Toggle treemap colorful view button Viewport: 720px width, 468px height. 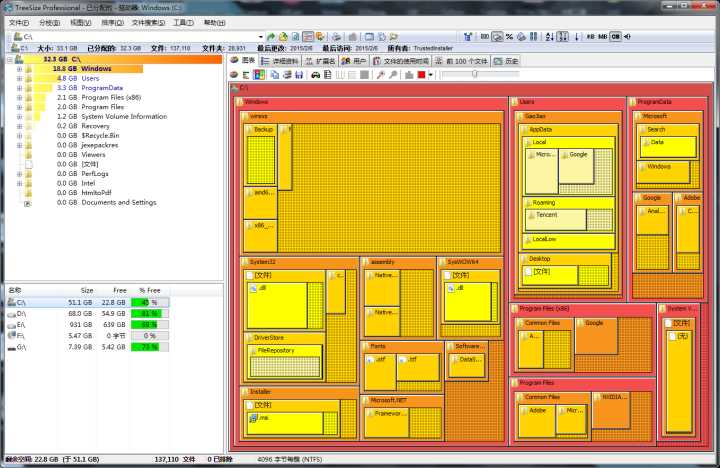pyautogui.click(x=259, y=74)
